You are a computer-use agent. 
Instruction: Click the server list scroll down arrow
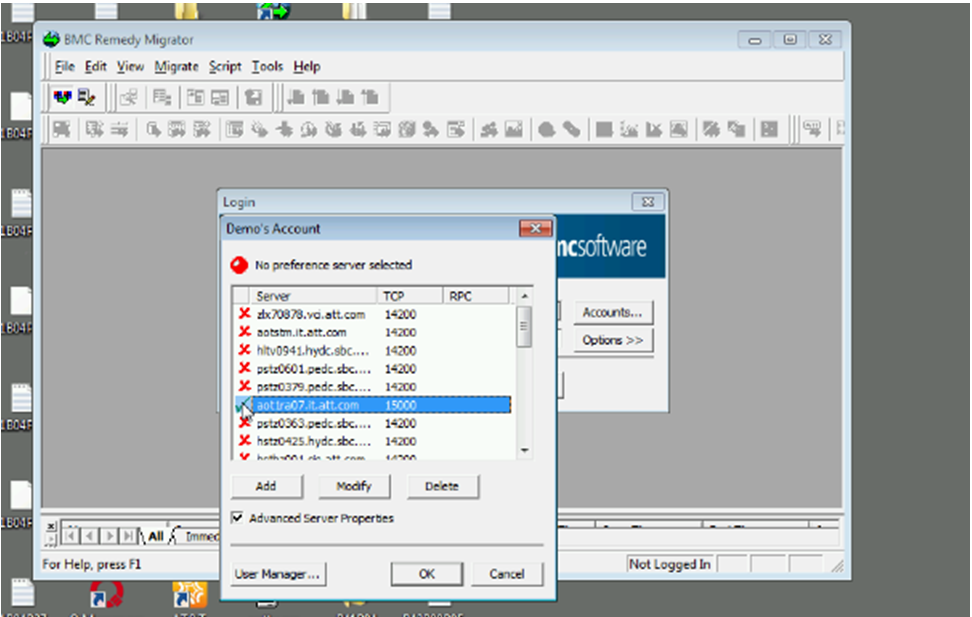coord(524,451)
